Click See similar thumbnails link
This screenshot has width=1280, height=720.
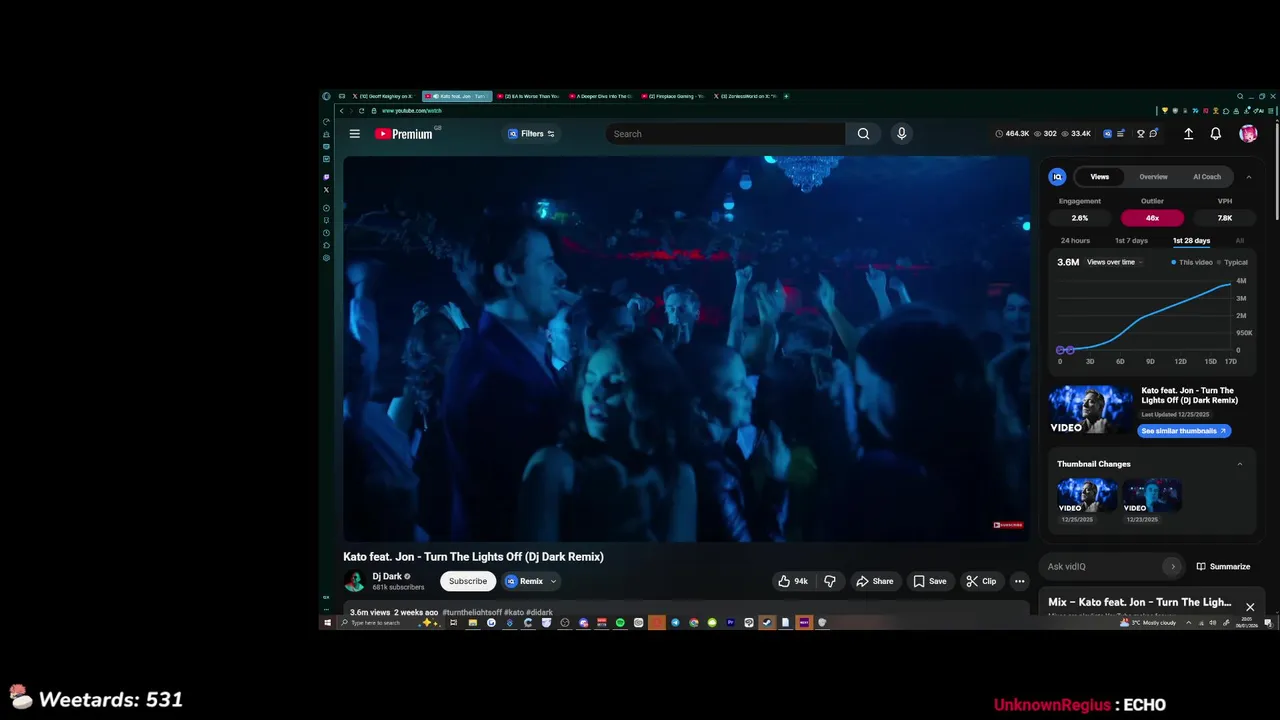[x=1184, y=431]
